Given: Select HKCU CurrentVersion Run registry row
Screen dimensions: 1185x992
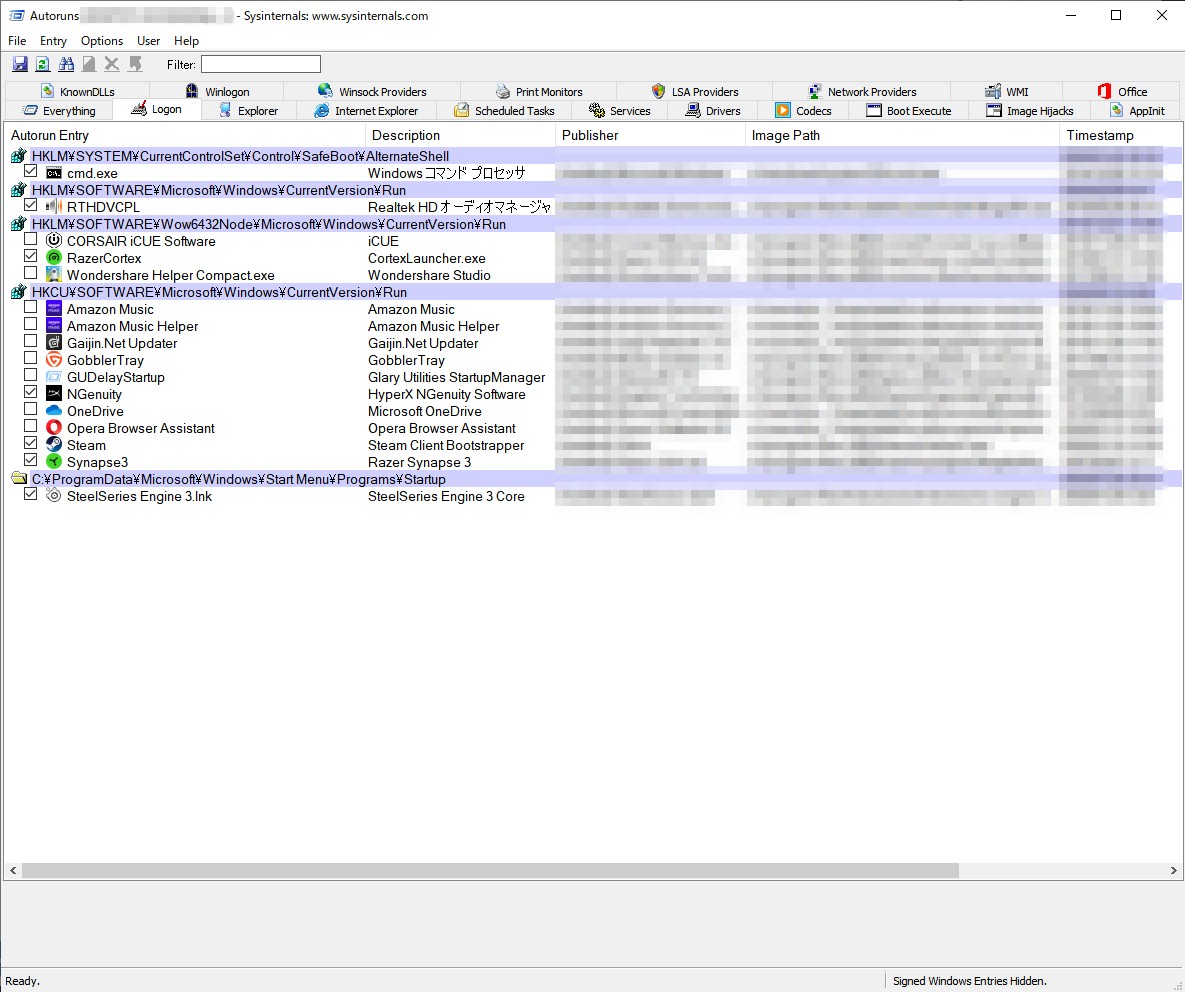Looking at the screenshot, I should [592, 292].
